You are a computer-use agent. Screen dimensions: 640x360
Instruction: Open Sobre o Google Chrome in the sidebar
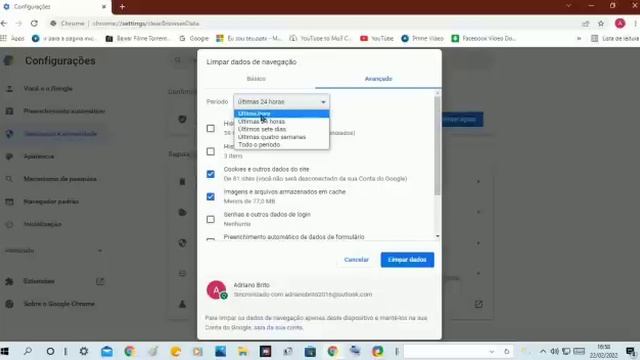tap(59, 304)
